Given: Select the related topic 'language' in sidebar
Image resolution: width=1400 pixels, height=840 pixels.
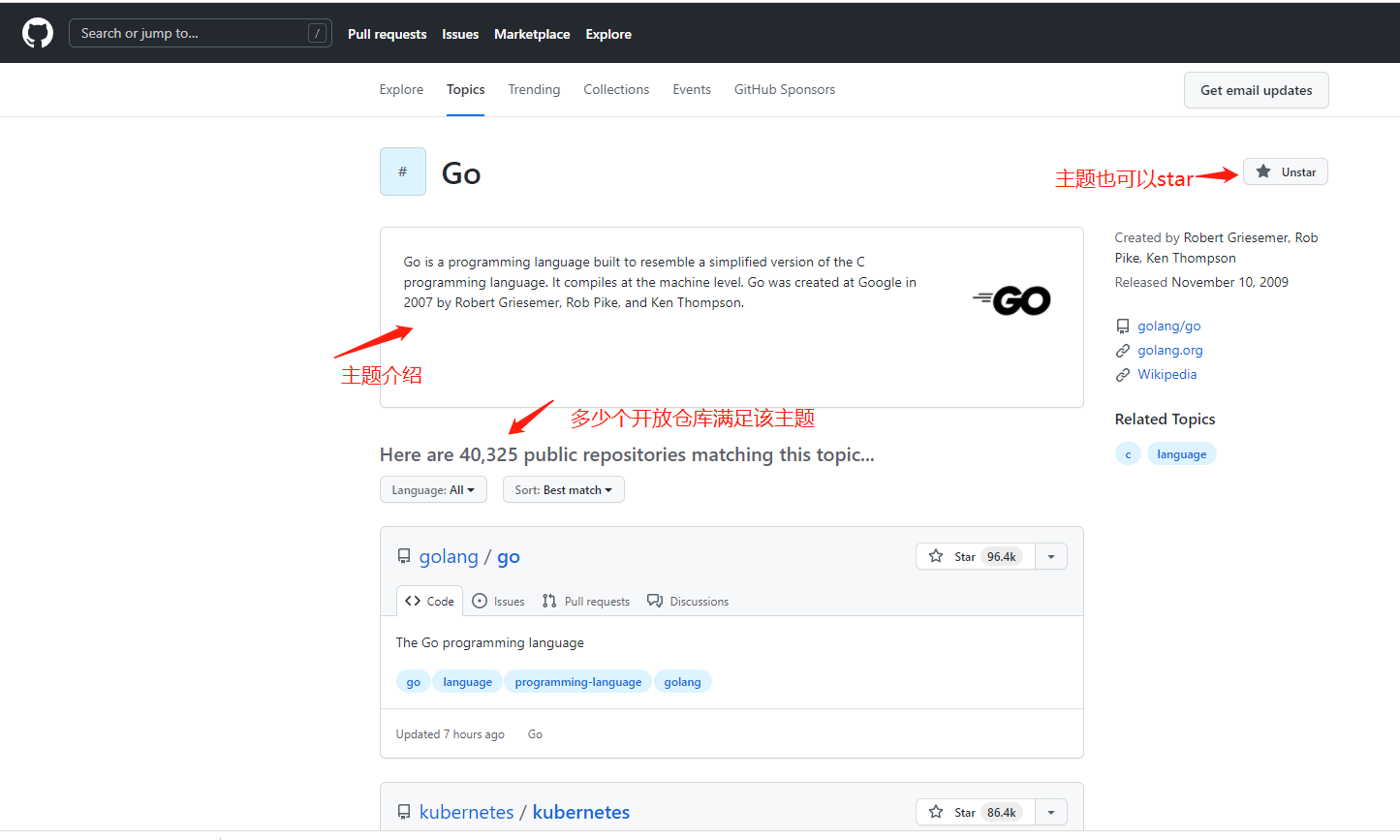Looking at the screenshot, I should 1181,453.
